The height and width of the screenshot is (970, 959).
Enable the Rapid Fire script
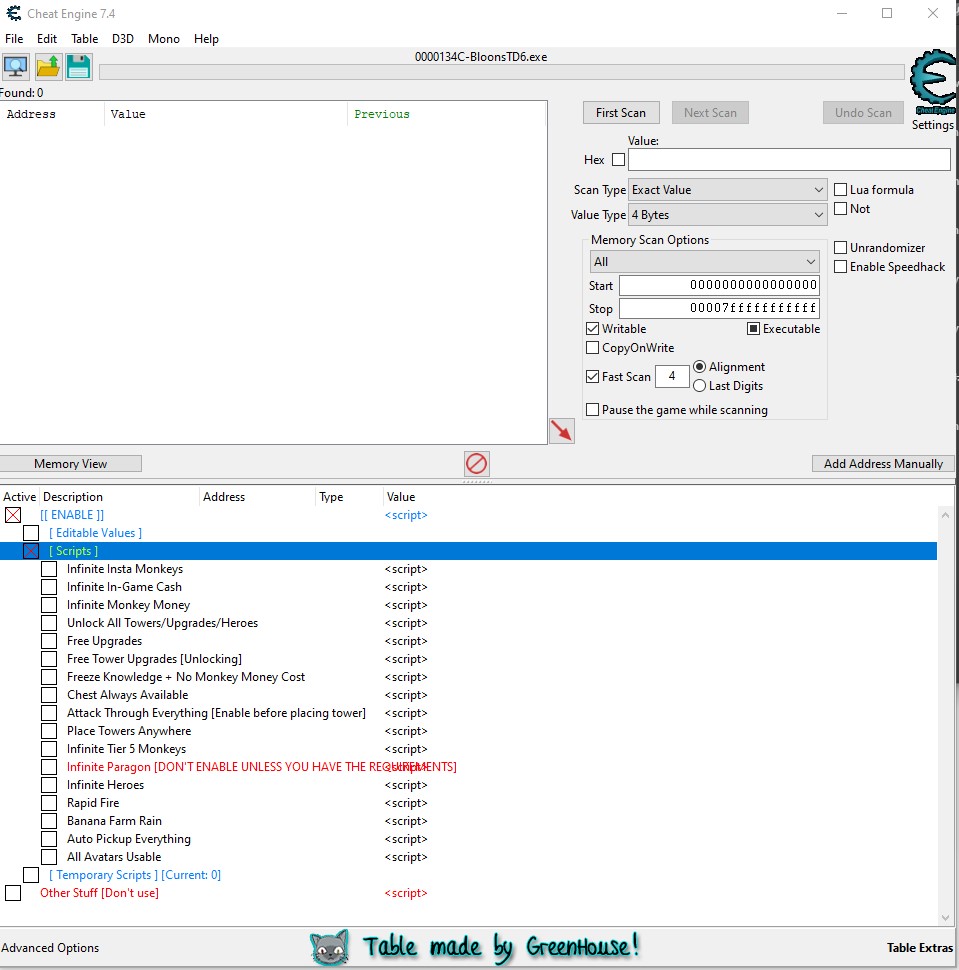[49, 802]
